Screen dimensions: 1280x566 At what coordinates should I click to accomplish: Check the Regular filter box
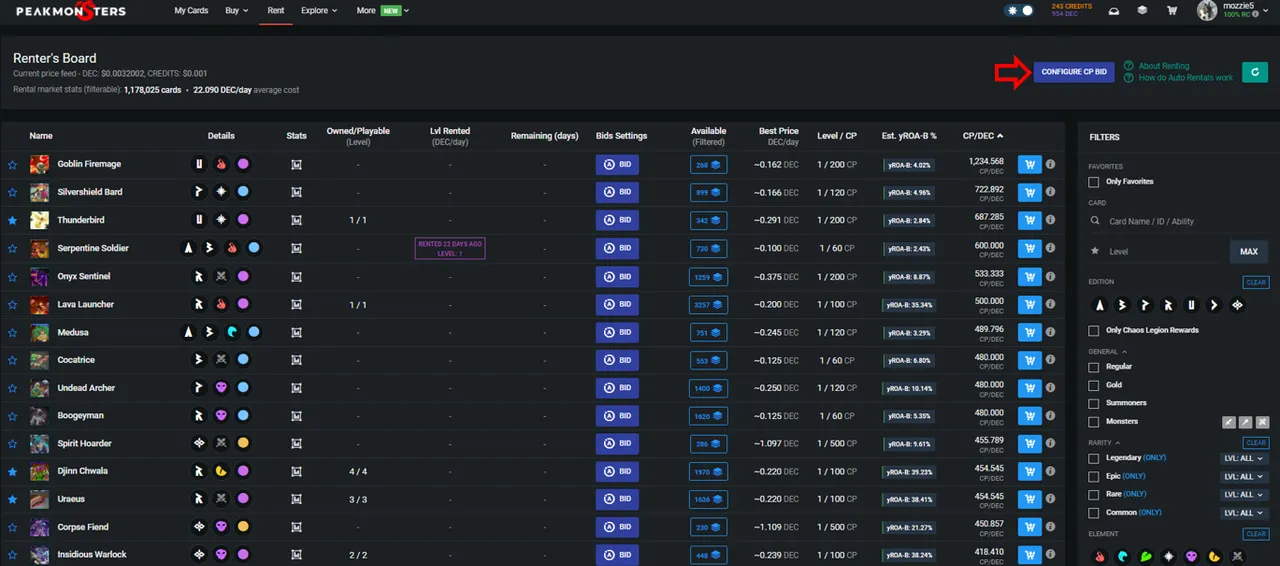tap(1094, 367)
